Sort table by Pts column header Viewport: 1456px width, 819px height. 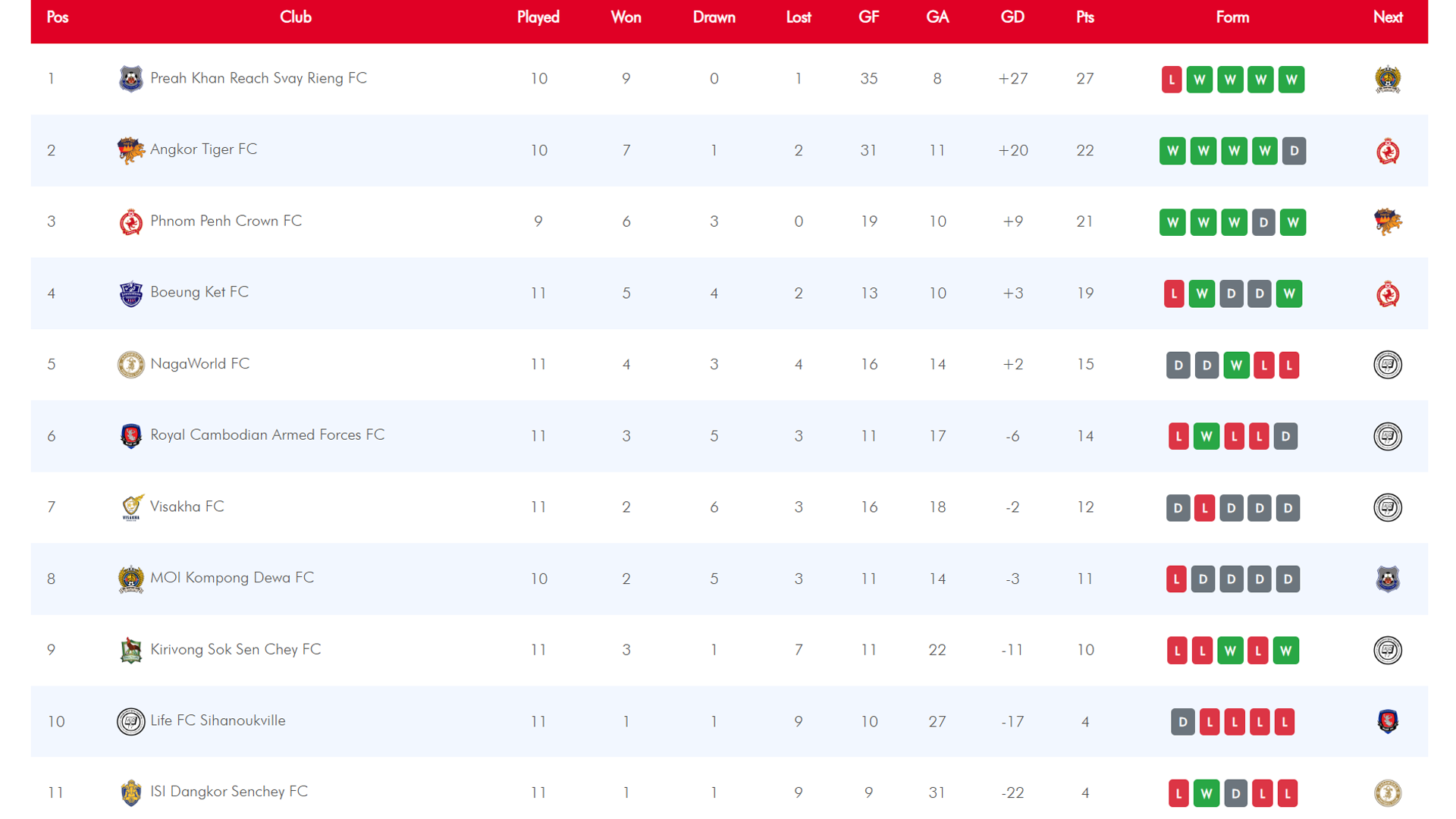click(1084, 17)
